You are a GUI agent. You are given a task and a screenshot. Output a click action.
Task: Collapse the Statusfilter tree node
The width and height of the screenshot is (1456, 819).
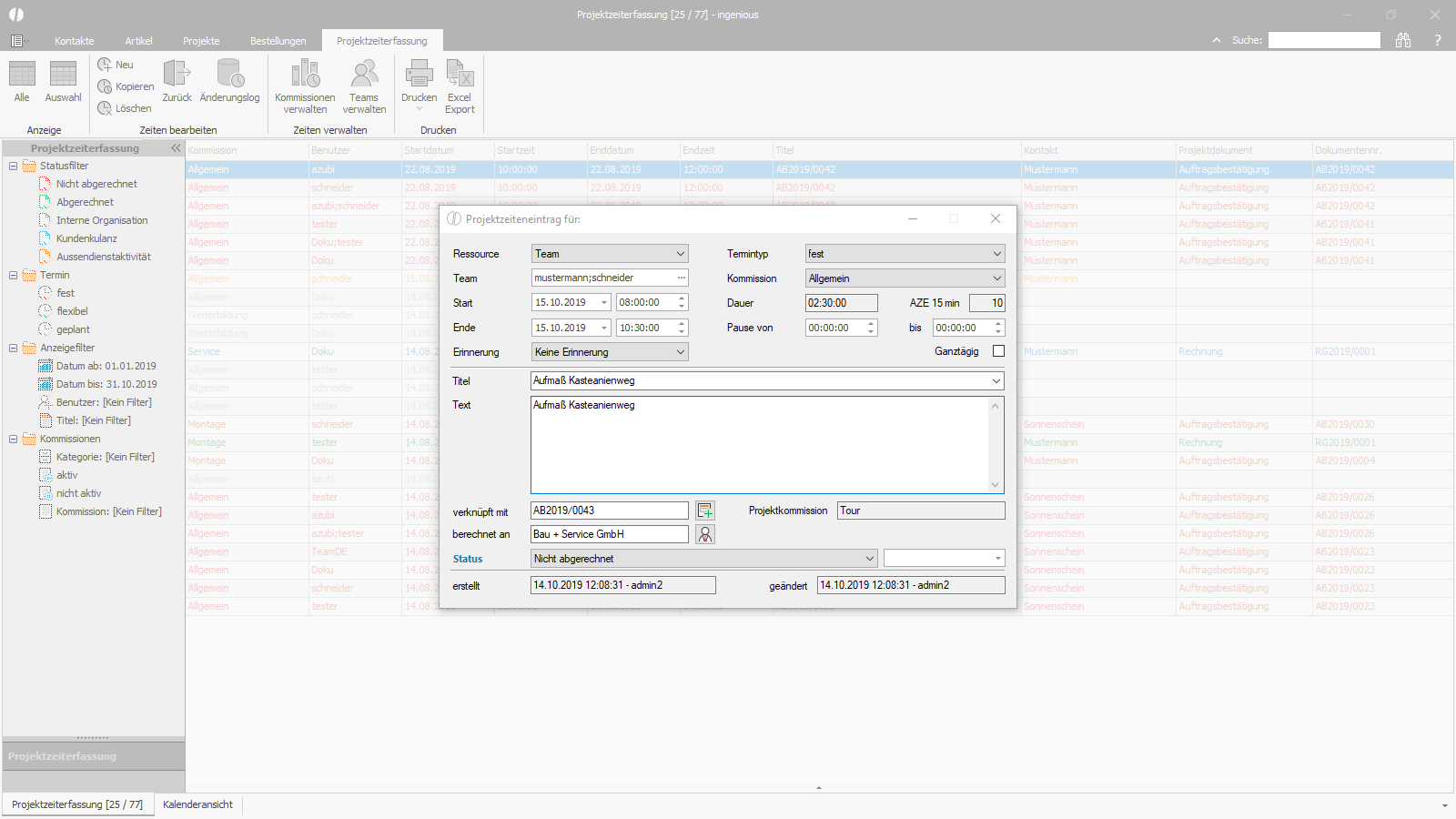pos(14,166)
